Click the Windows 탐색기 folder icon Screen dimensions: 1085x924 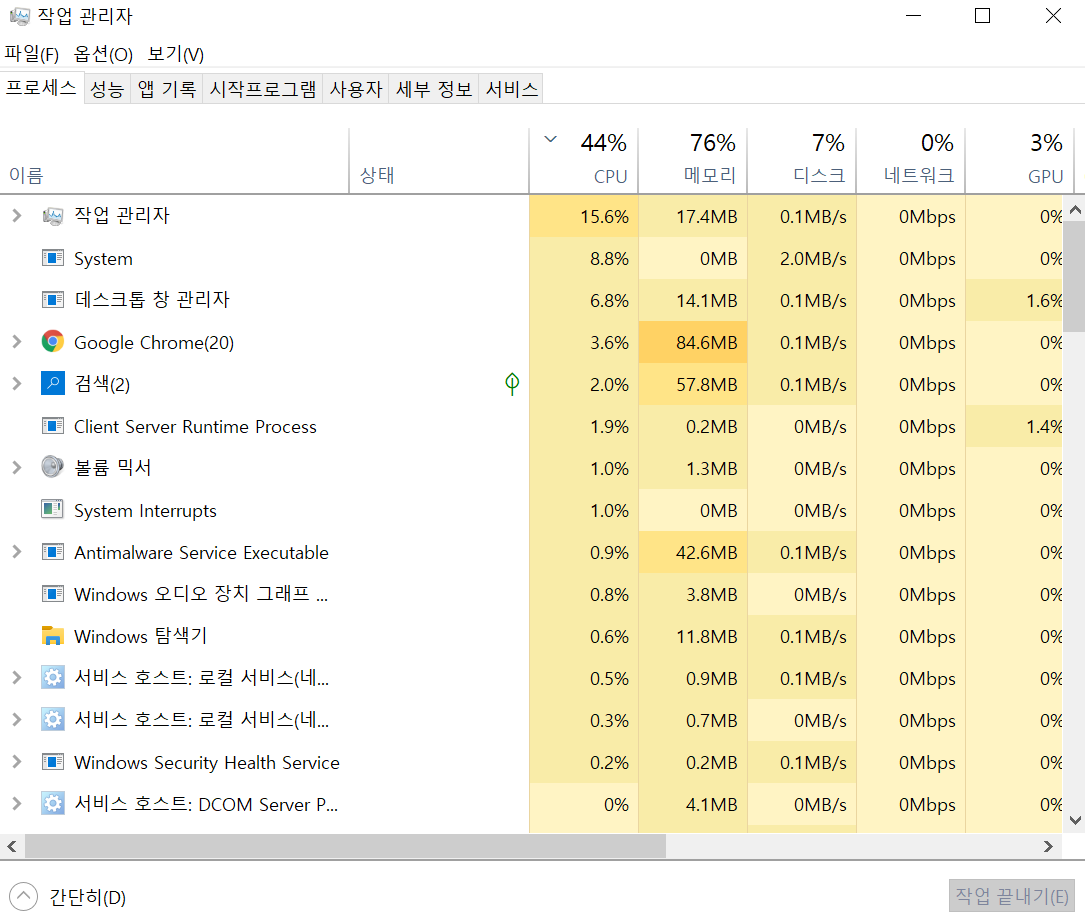[x=53, y=636]
